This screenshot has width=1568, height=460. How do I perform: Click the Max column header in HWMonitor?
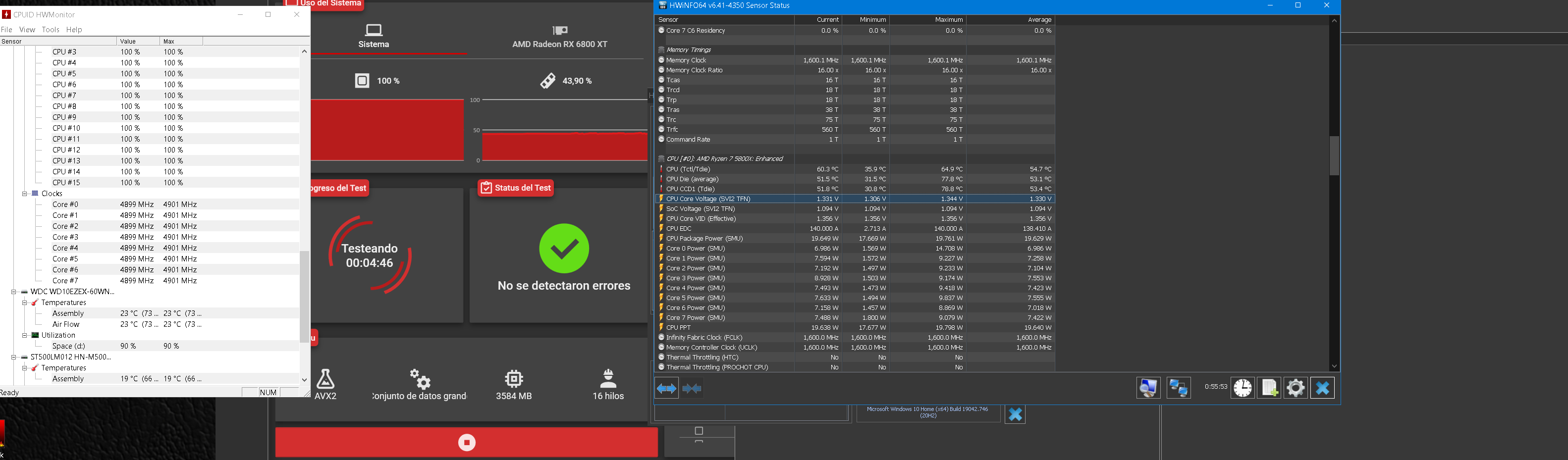click(181, 42)
